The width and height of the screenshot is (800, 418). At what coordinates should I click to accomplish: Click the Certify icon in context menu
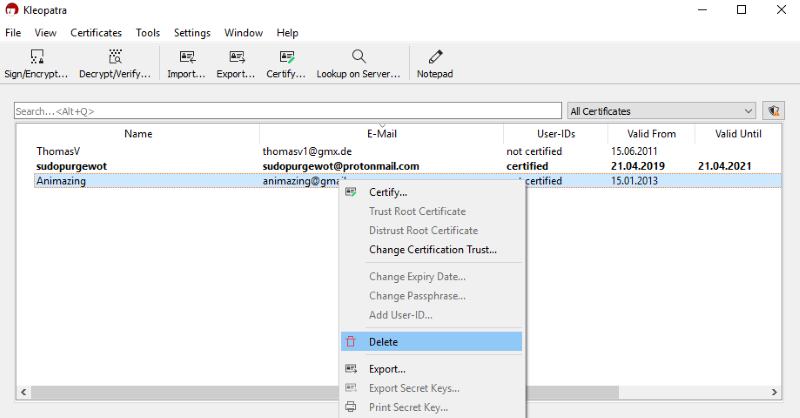[351, 192]
